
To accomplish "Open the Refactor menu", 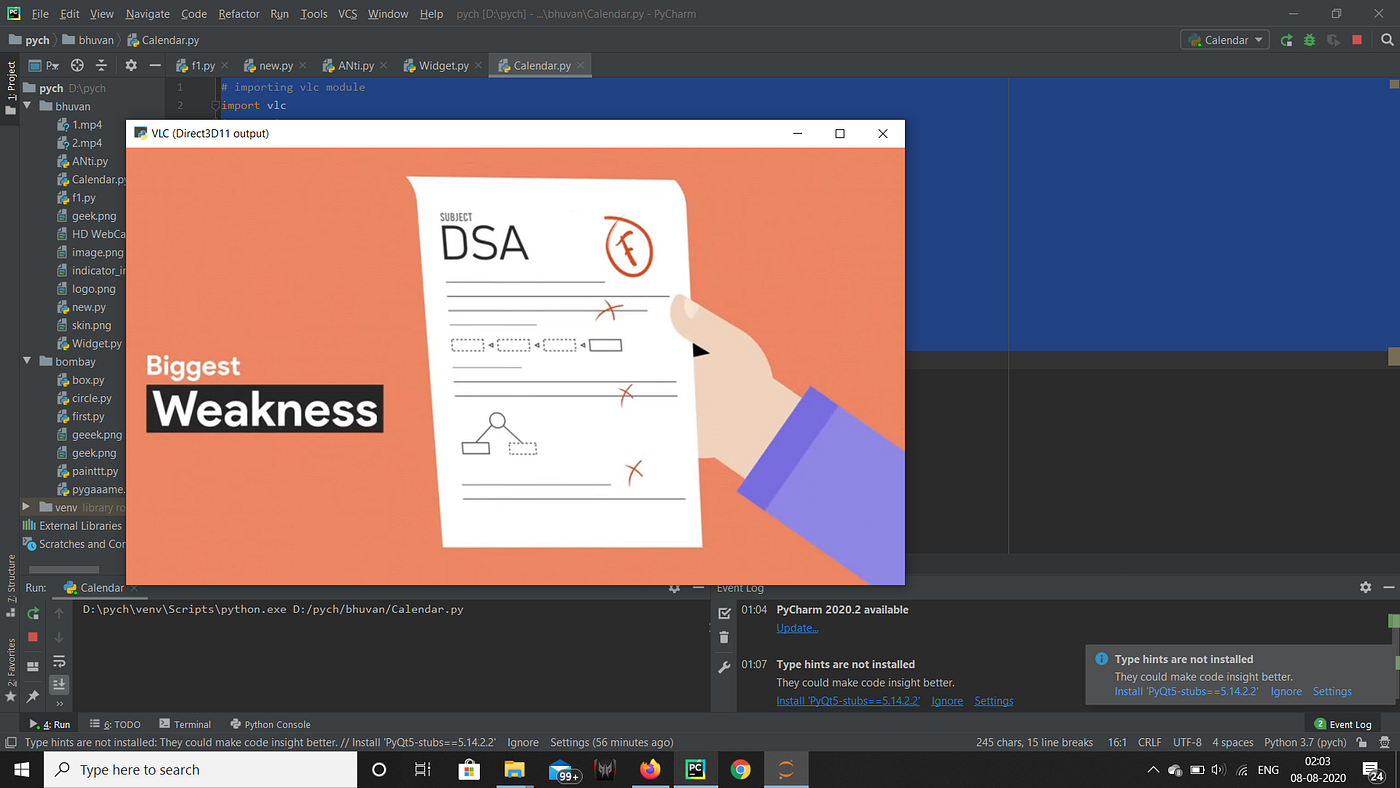I will (239, 14).
